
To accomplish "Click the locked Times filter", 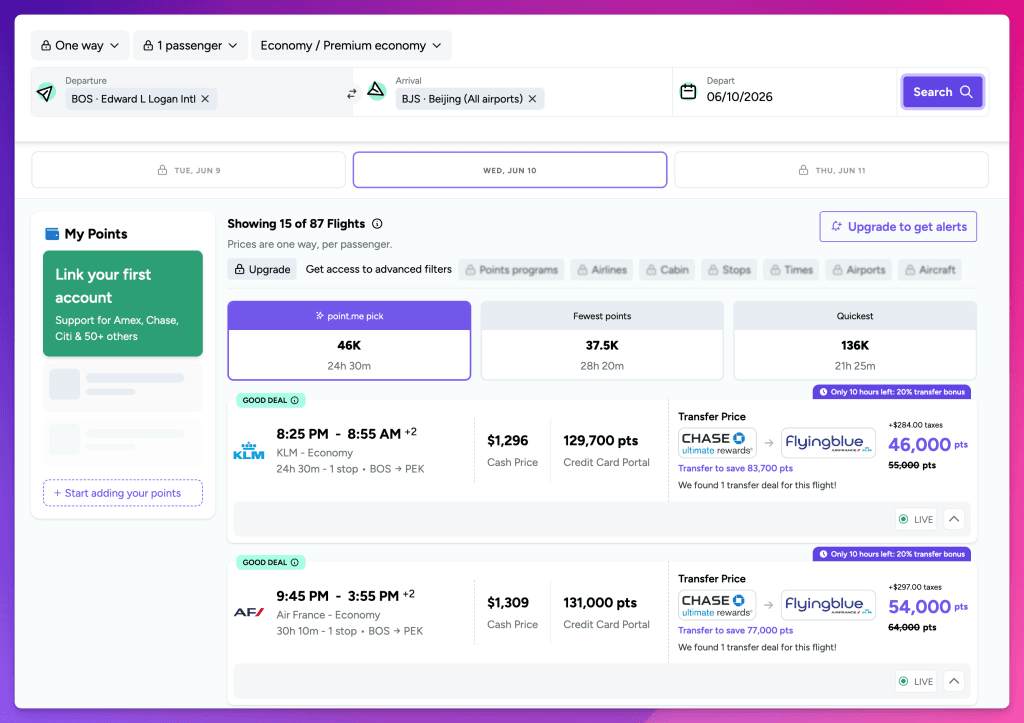I will (791, 270).
